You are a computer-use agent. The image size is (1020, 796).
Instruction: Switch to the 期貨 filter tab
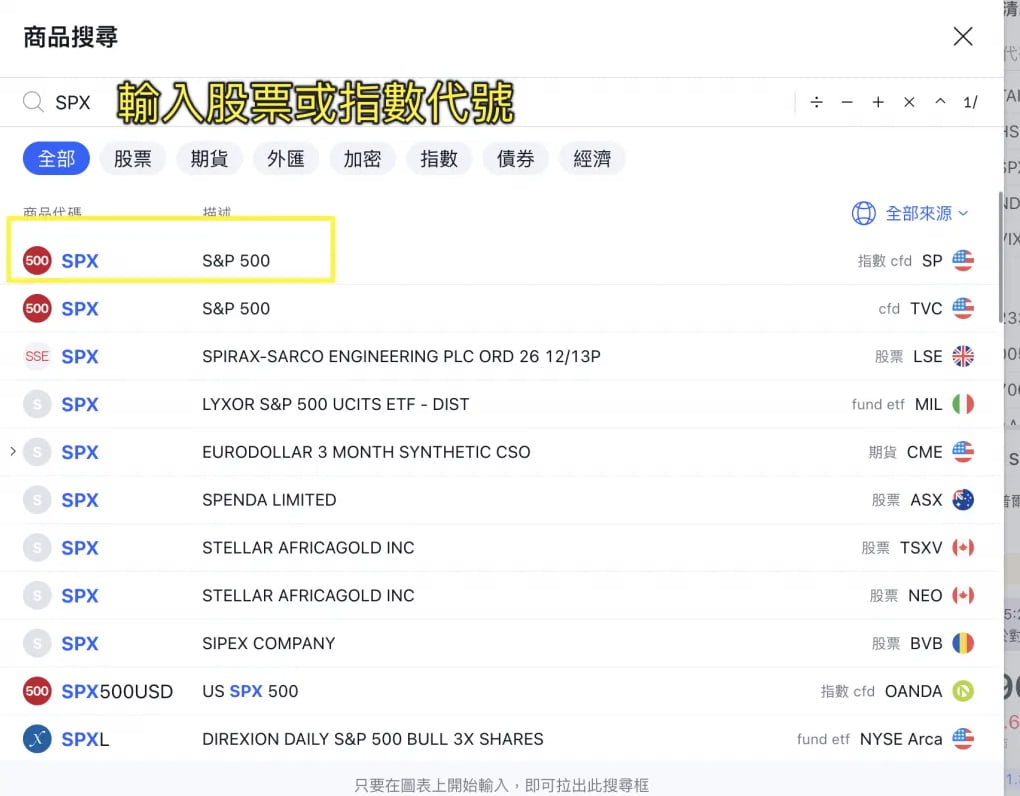click(209, 158)
